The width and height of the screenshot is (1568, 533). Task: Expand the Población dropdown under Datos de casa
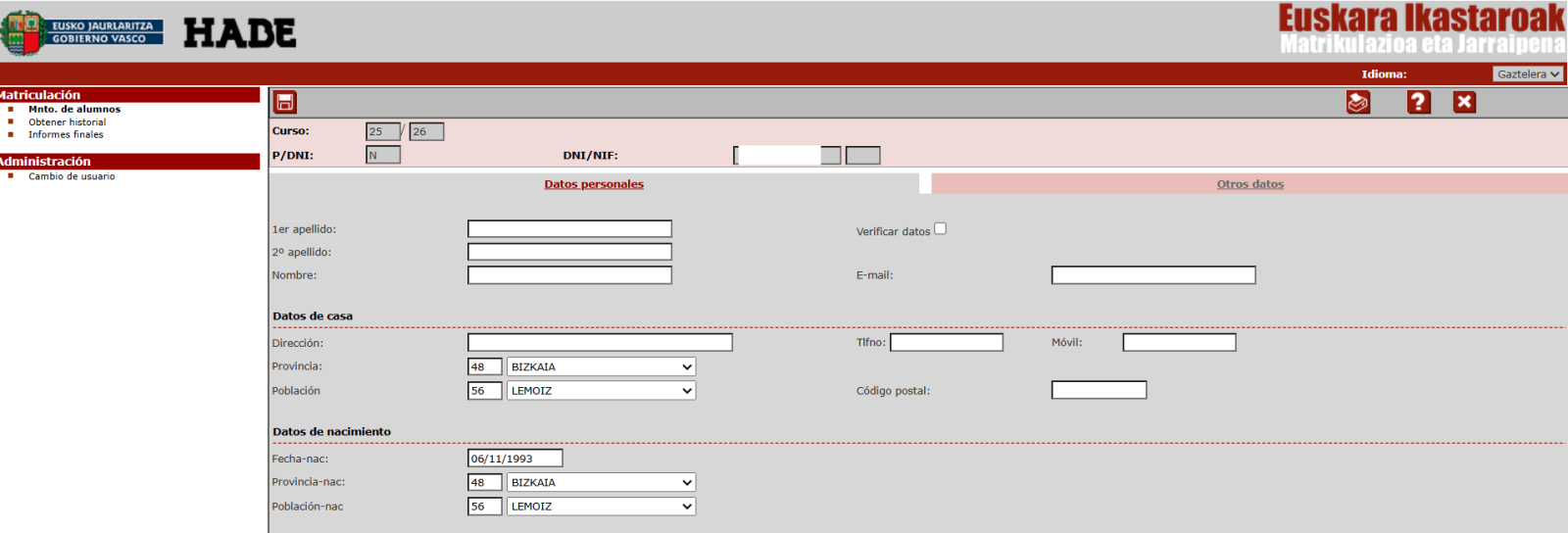(x=601, y=391)
